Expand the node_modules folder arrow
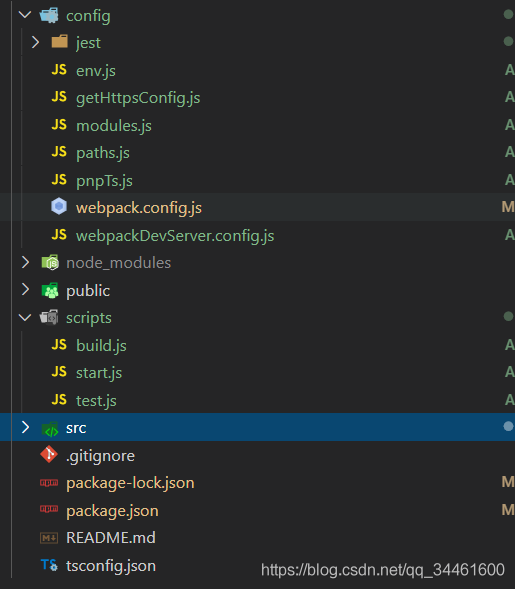 [25, 262]
